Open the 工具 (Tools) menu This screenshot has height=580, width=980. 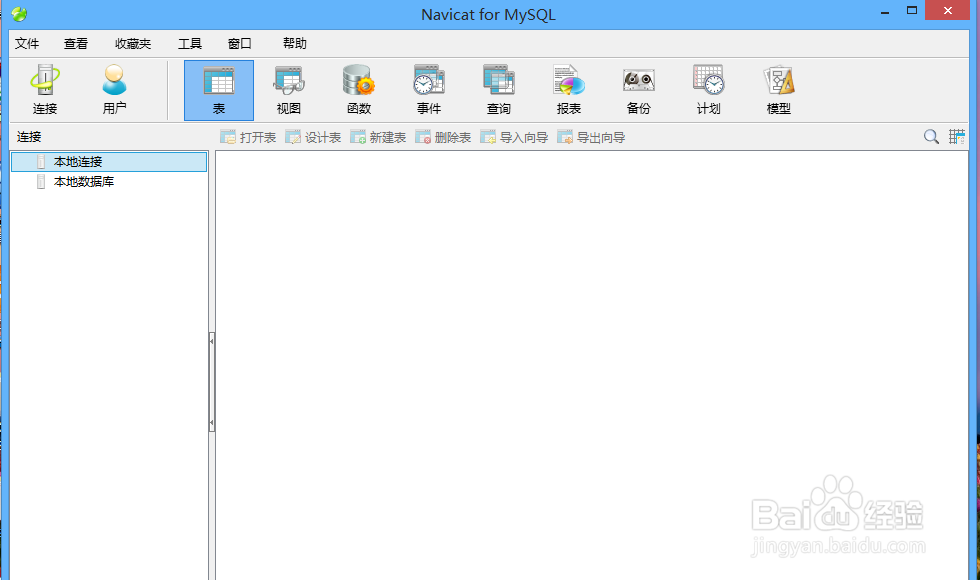click(190, 44)
